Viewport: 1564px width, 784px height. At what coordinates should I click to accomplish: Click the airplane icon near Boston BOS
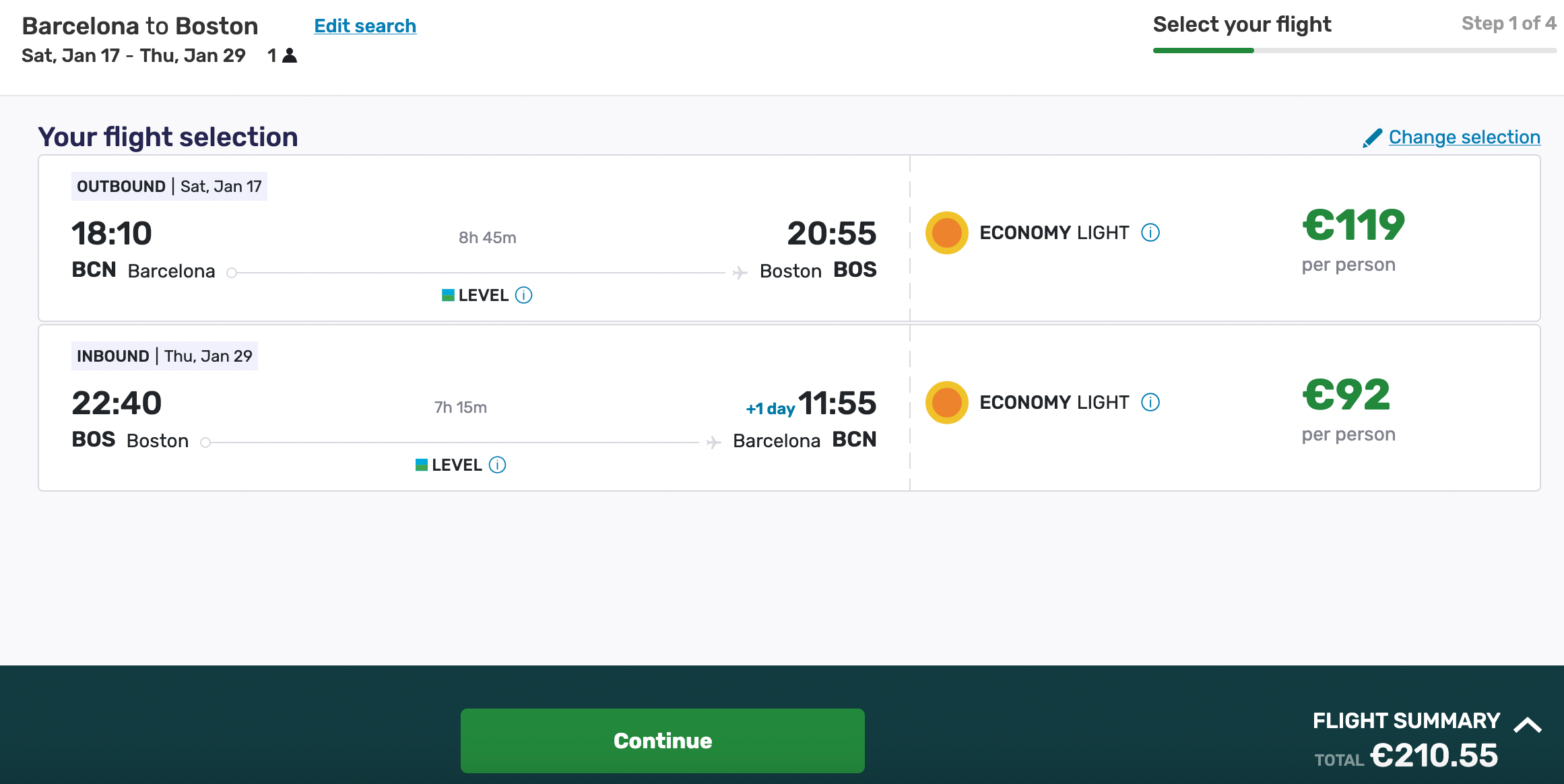739,271
